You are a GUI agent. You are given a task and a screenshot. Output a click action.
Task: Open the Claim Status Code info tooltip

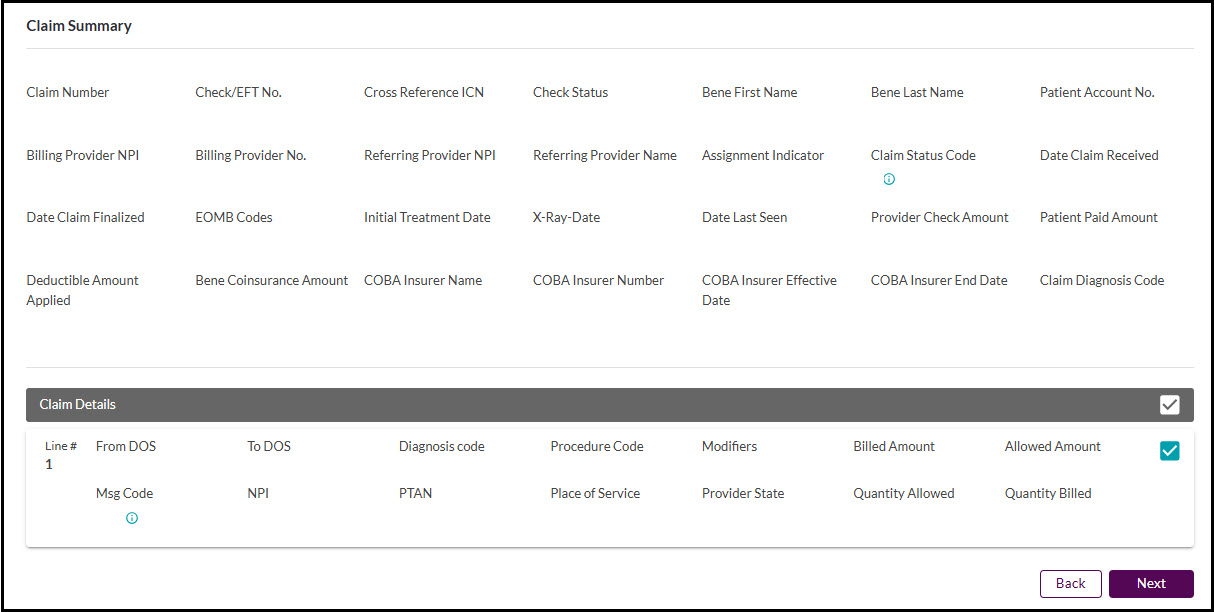click(888, 179)
